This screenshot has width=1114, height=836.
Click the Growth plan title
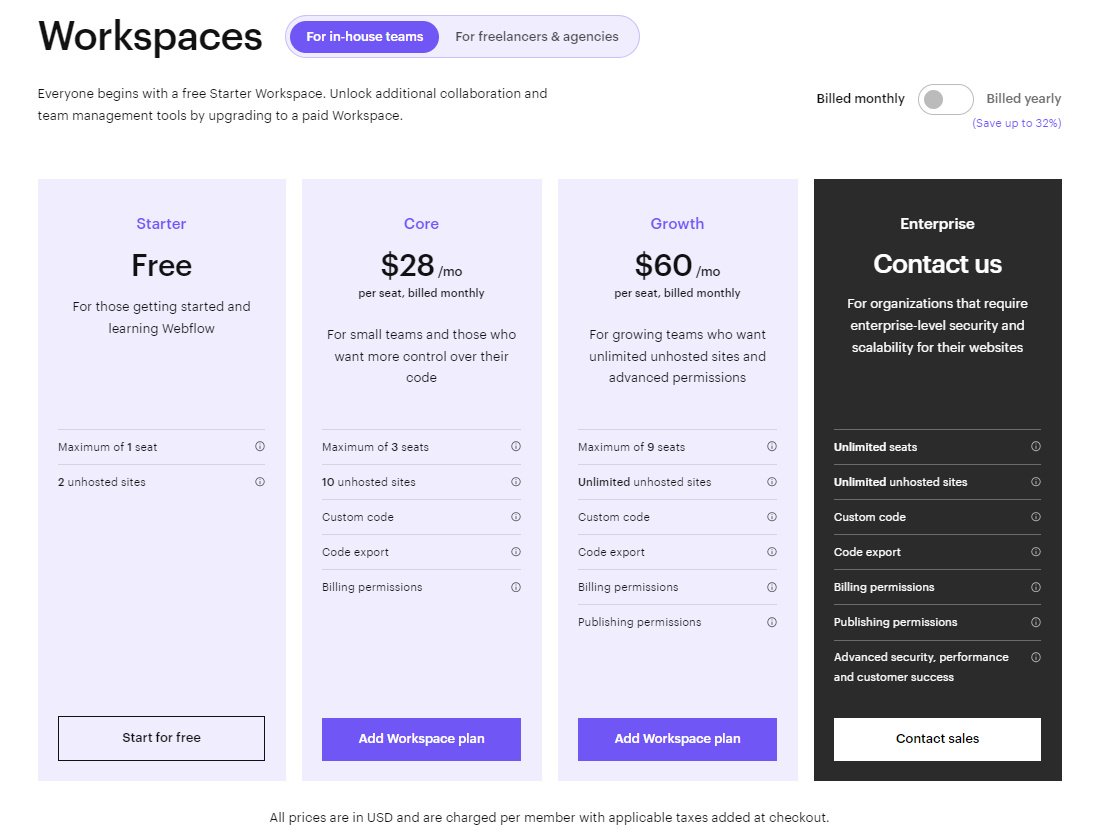pos(677,224)
